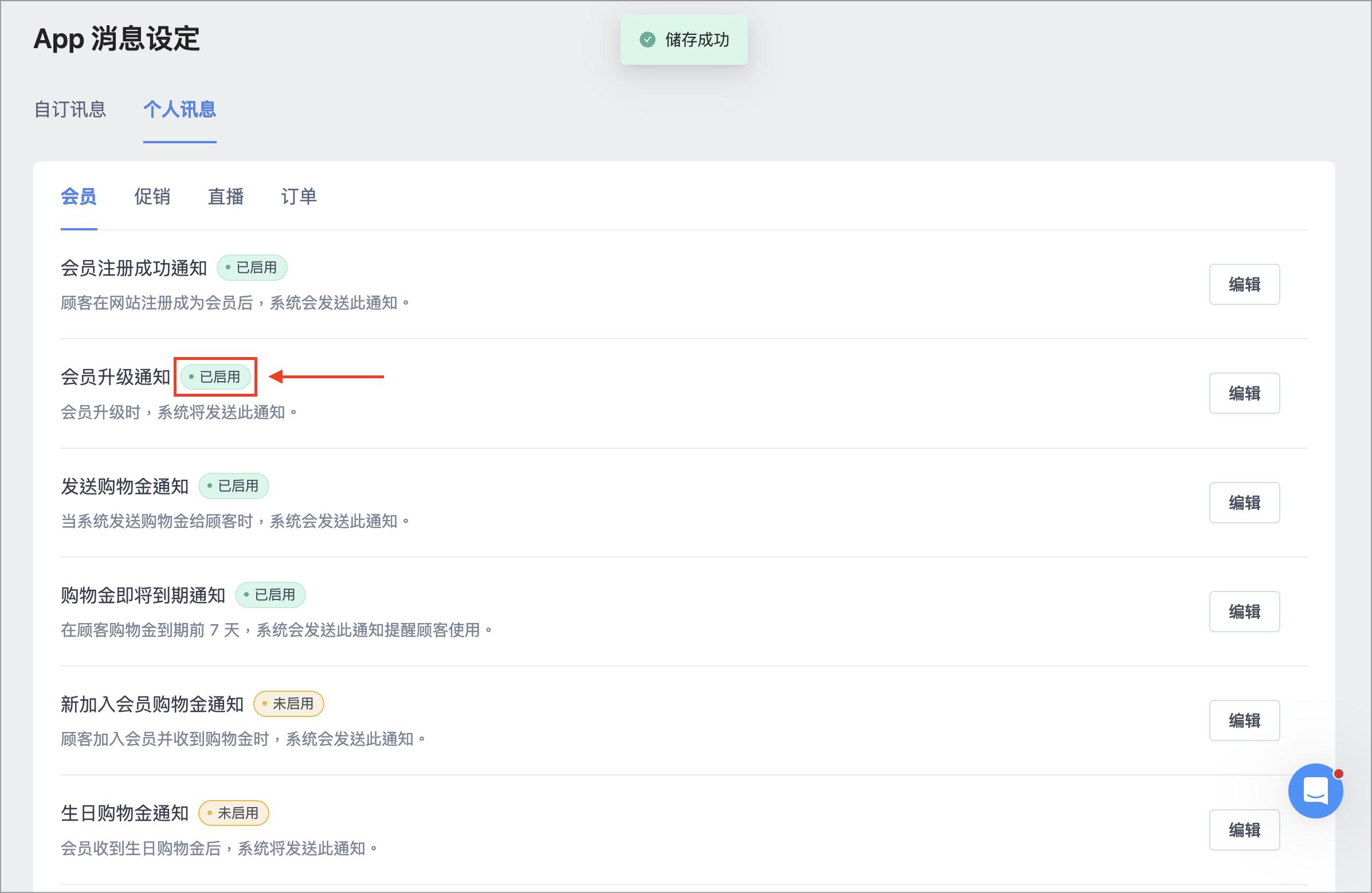
Task: Click the 购物金即将到期通知 title
Action: [x=143, y=596]
